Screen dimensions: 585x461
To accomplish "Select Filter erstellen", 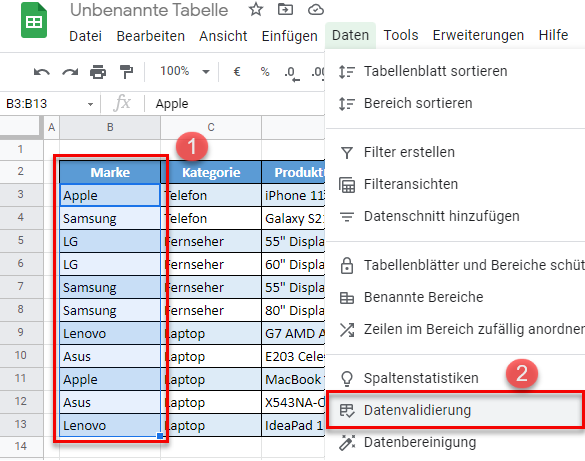I will 455,152.
